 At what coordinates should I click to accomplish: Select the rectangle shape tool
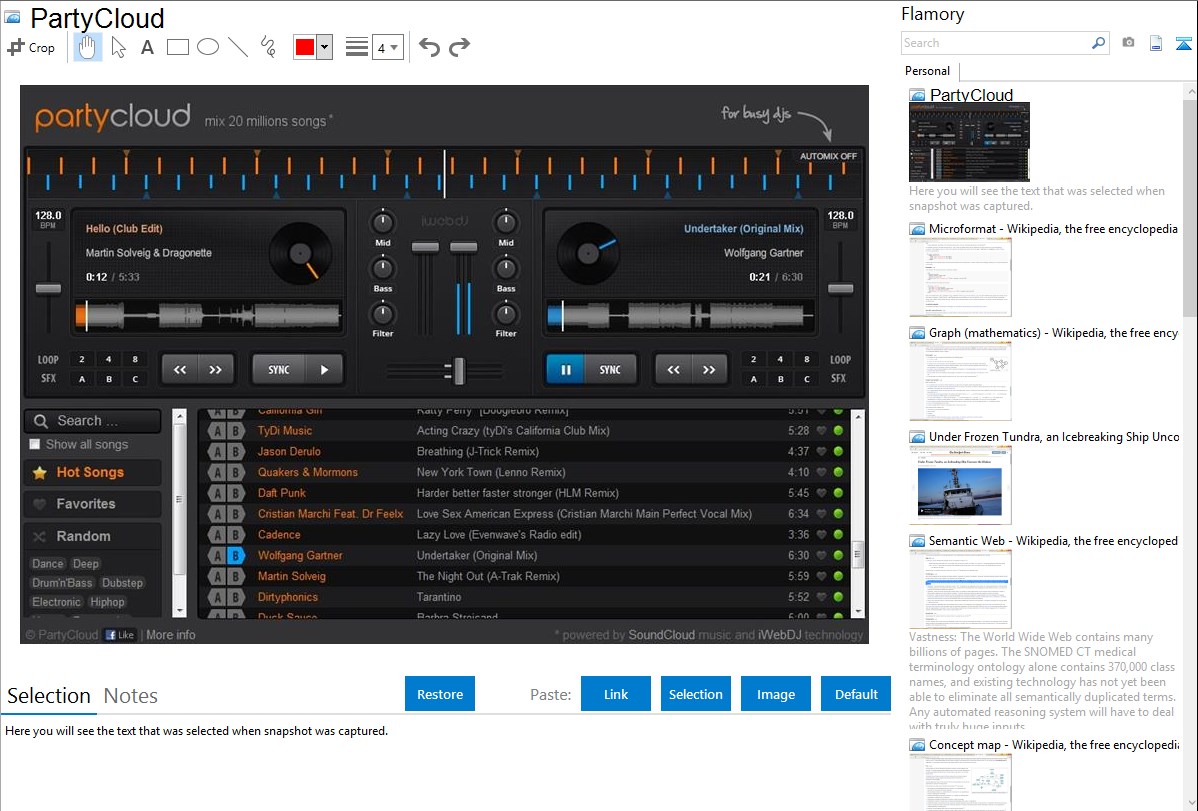pos(177,47)
